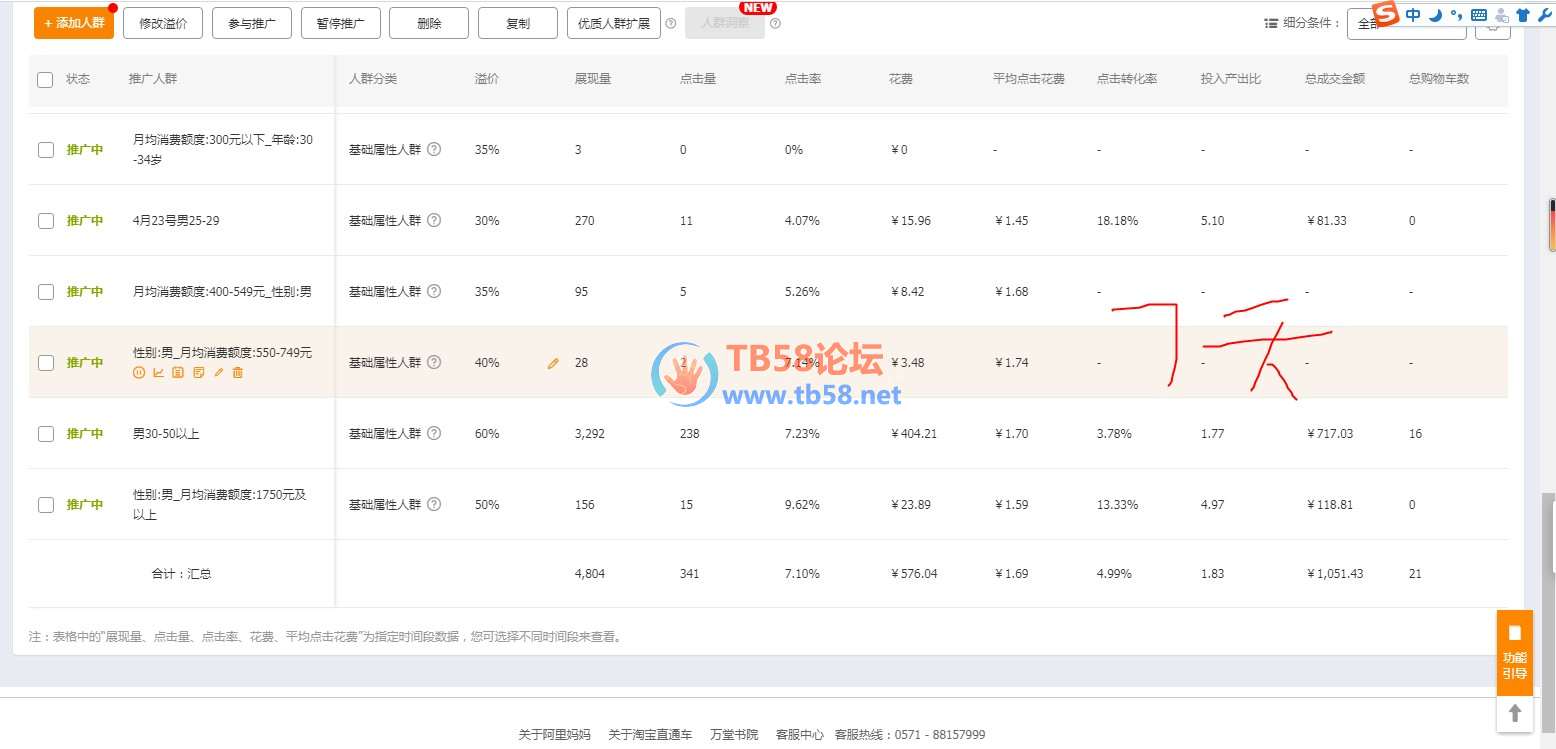The width and height of the screenshot is (1556, 749).
Task: Click help icon beside 优质人群扩展 button
Action: [x=671, y=23]
